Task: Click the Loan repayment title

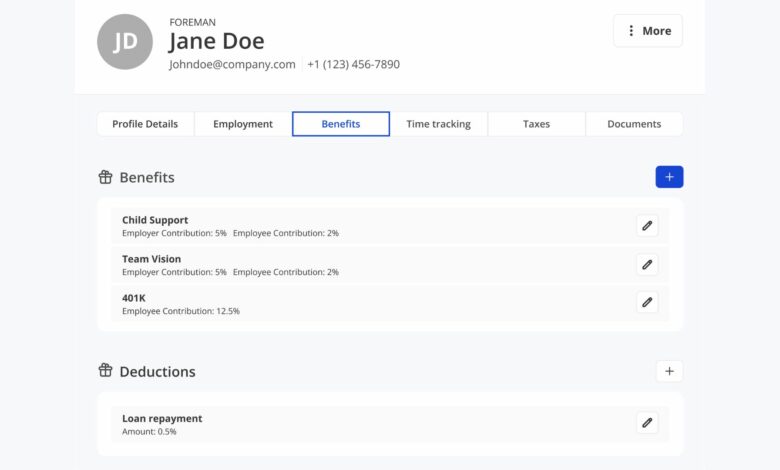Action: (162, 418)
